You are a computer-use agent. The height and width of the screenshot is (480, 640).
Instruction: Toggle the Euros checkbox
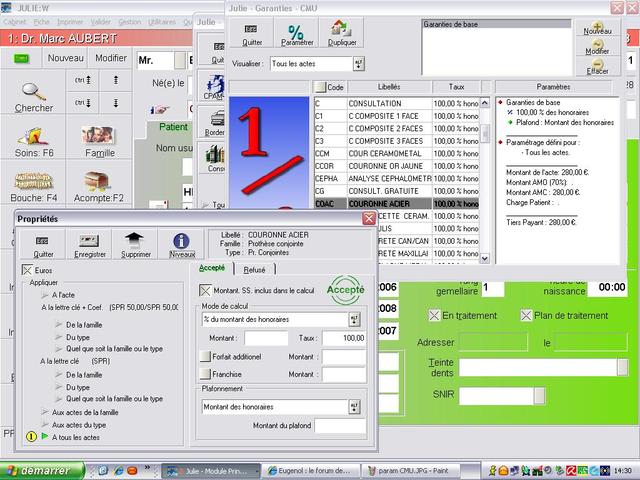pyautogui.click(x=27, y=270)
